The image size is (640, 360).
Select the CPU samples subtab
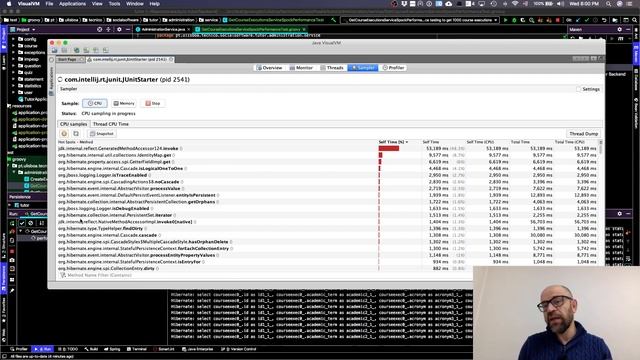tap(73, 124)
